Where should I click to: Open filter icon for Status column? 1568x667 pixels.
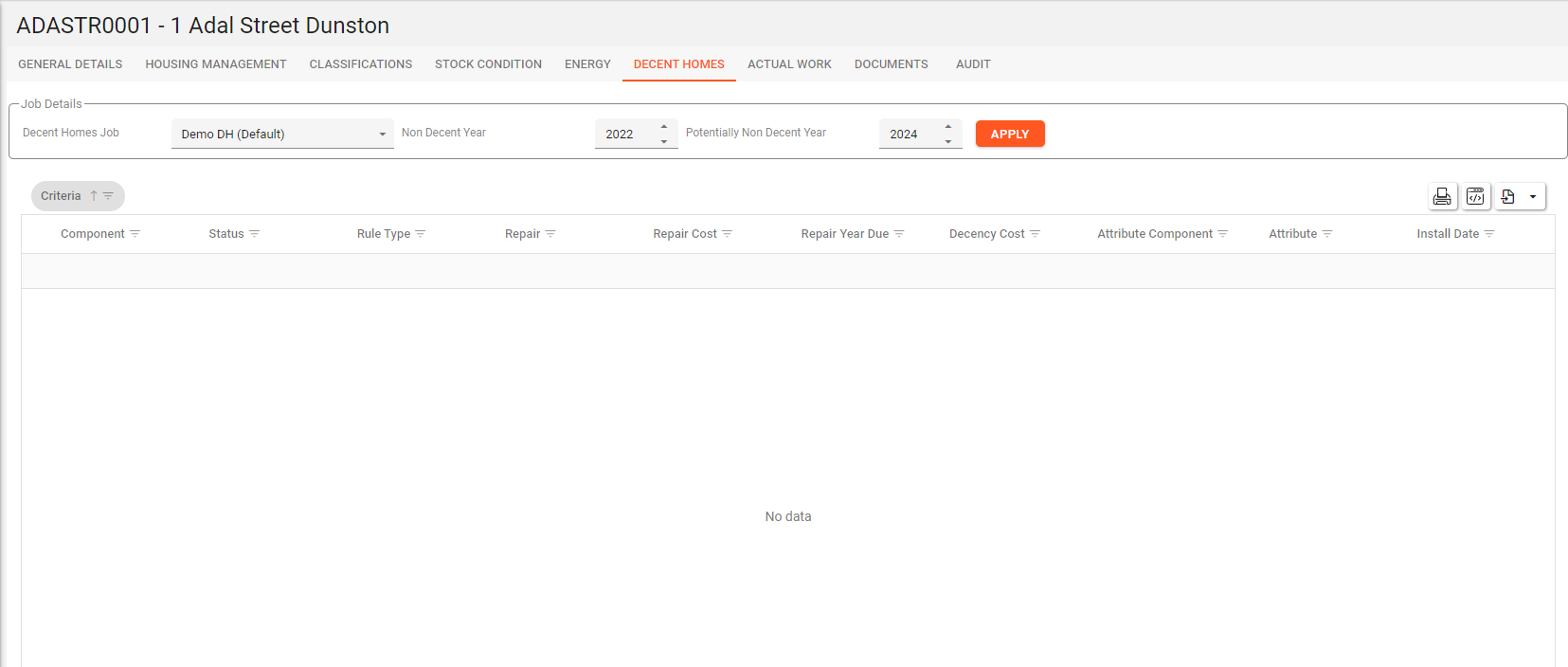coord(254,234)
